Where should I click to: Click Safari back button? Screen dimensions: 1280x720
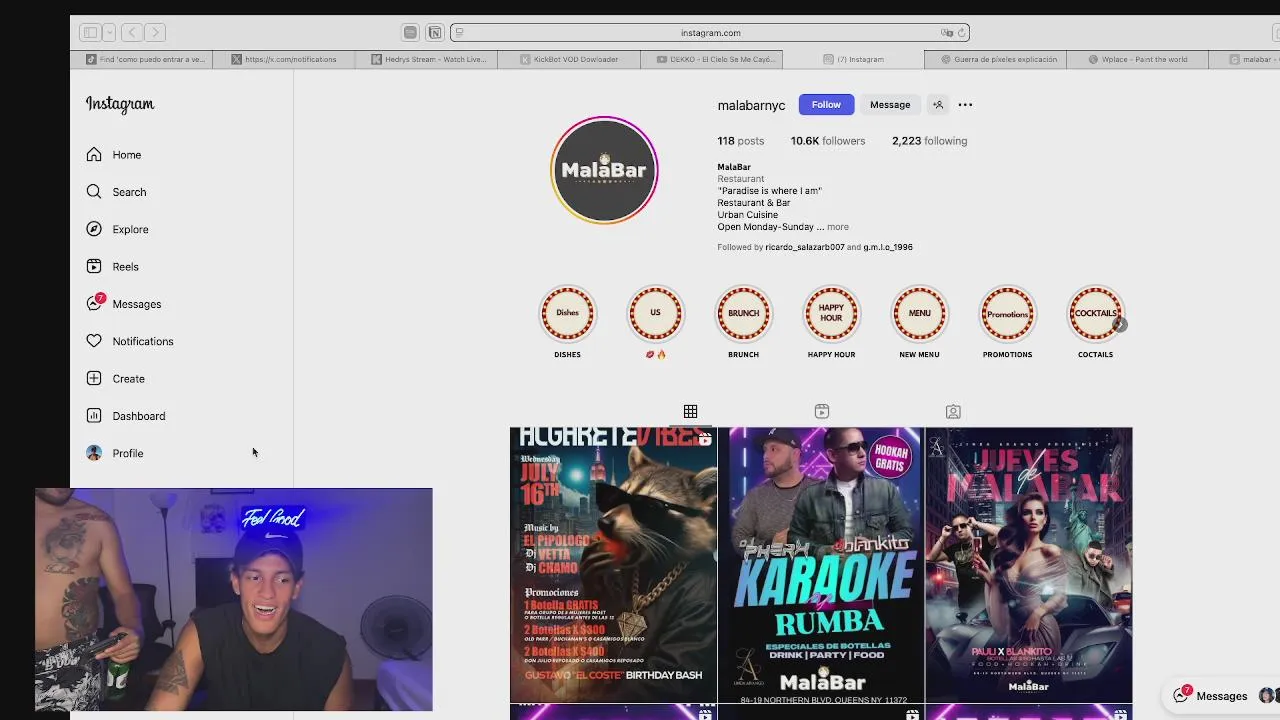pos(131,33)
